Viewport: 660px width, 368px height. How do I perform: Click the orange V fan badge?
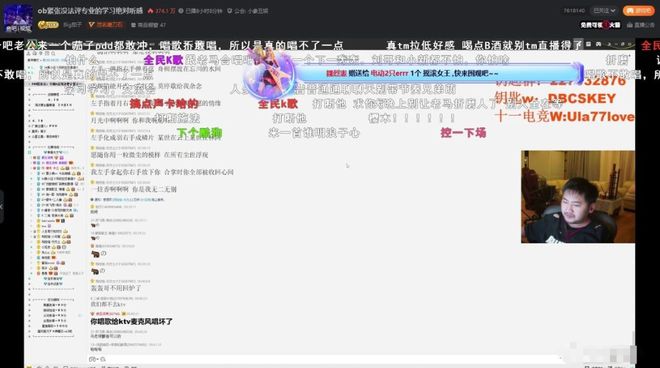(x=91, y=25)
